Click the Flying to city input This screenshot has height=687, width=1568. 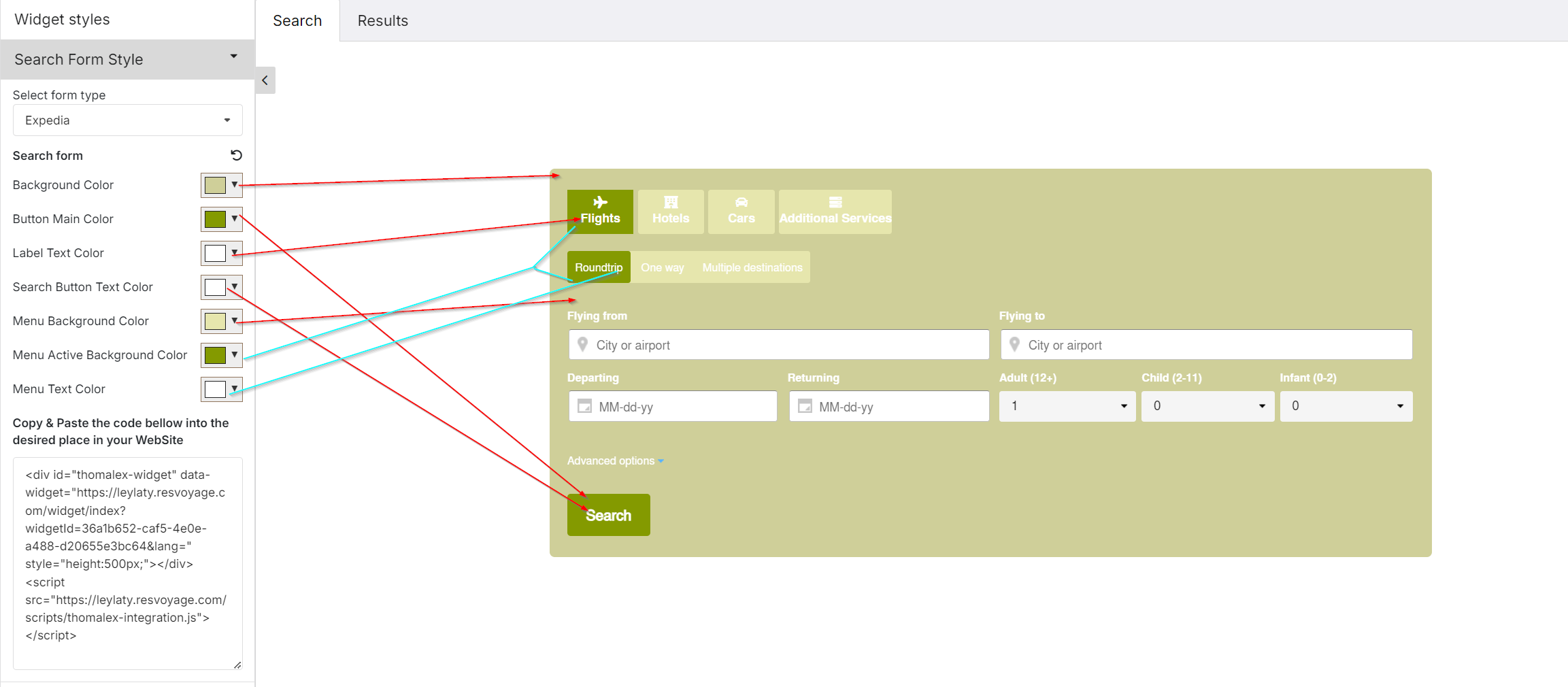[1207, 345]
